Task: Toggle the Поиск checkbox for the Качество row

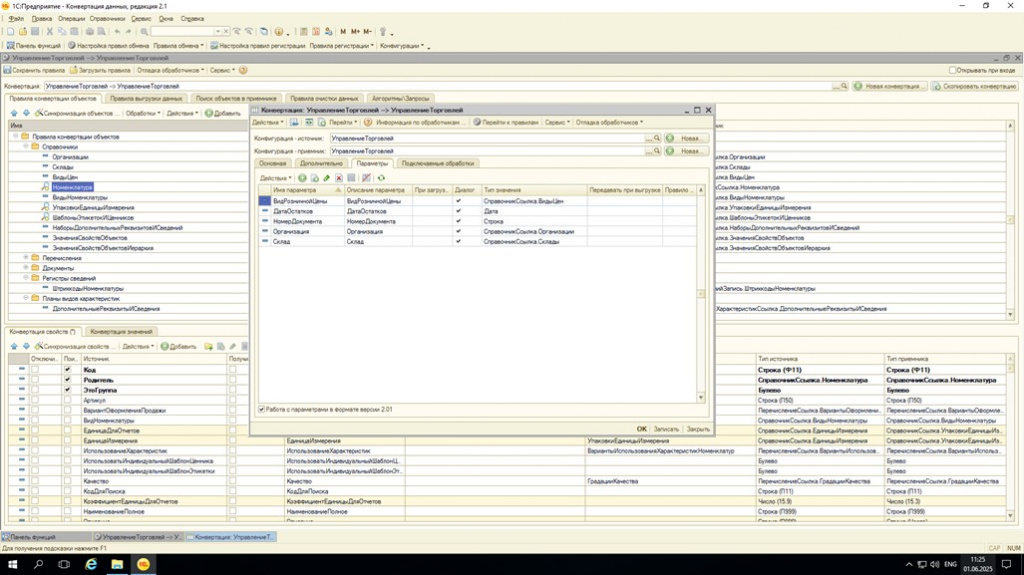Action: click(x=67, y=481)
